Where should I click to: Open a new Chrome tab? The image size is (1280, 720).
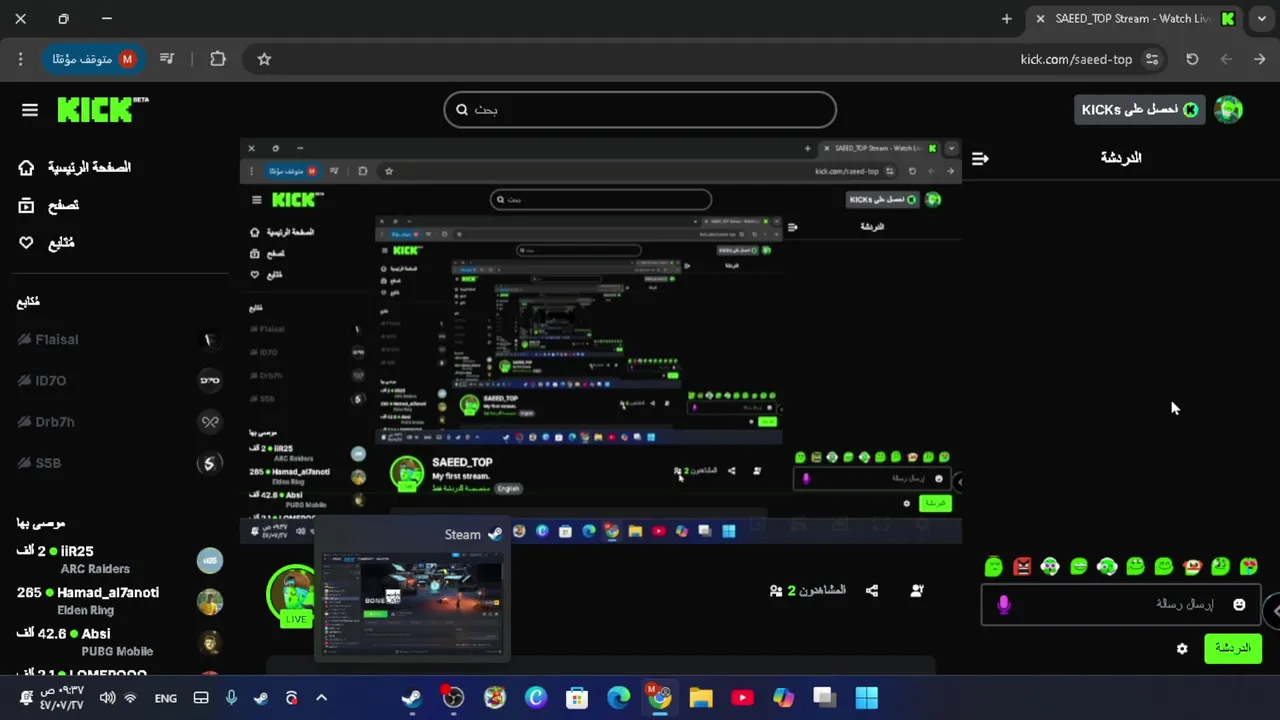pyautogui.click(x=1007, y=19)
